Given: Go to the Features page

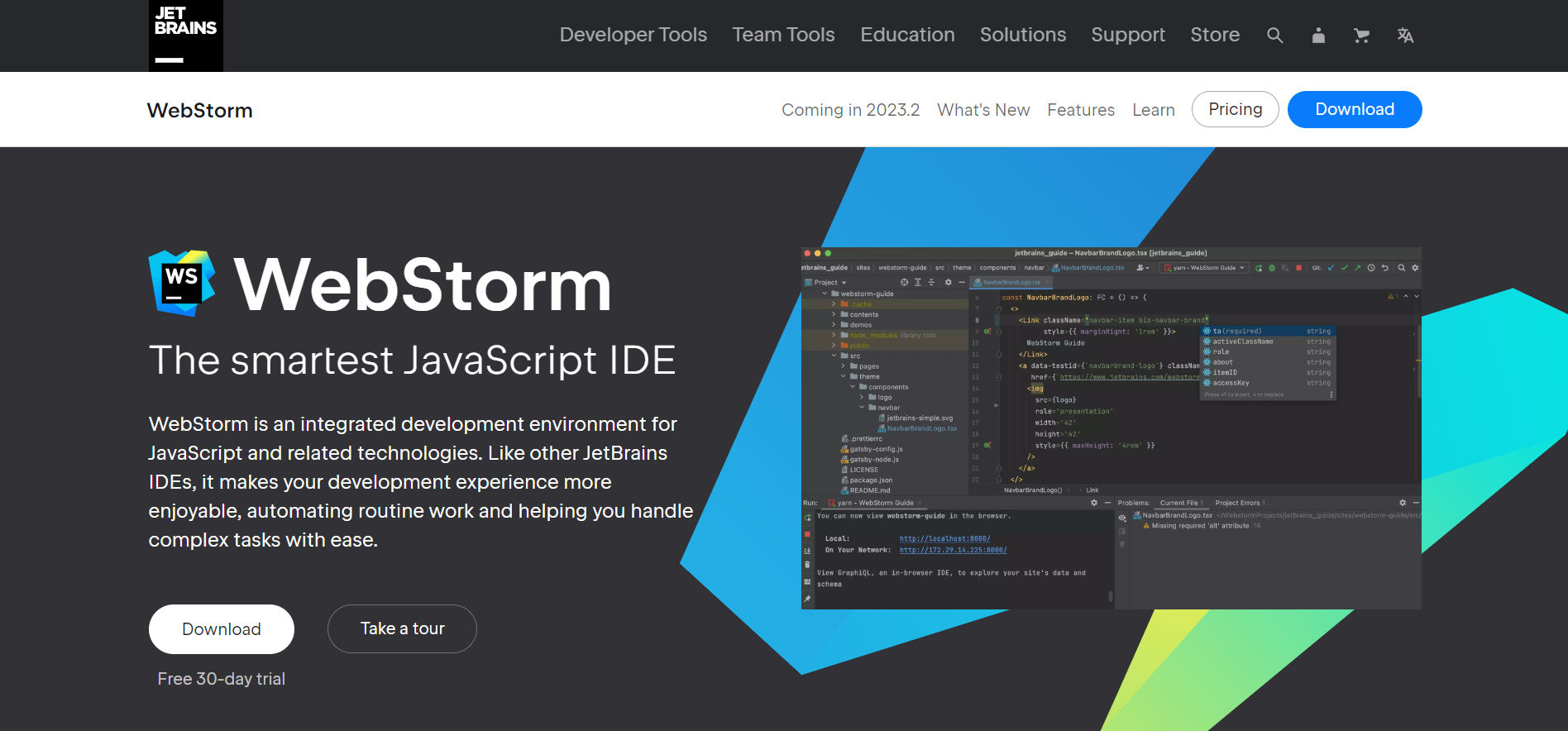Looking at the screenshot, I should [x=1080, y=110].
